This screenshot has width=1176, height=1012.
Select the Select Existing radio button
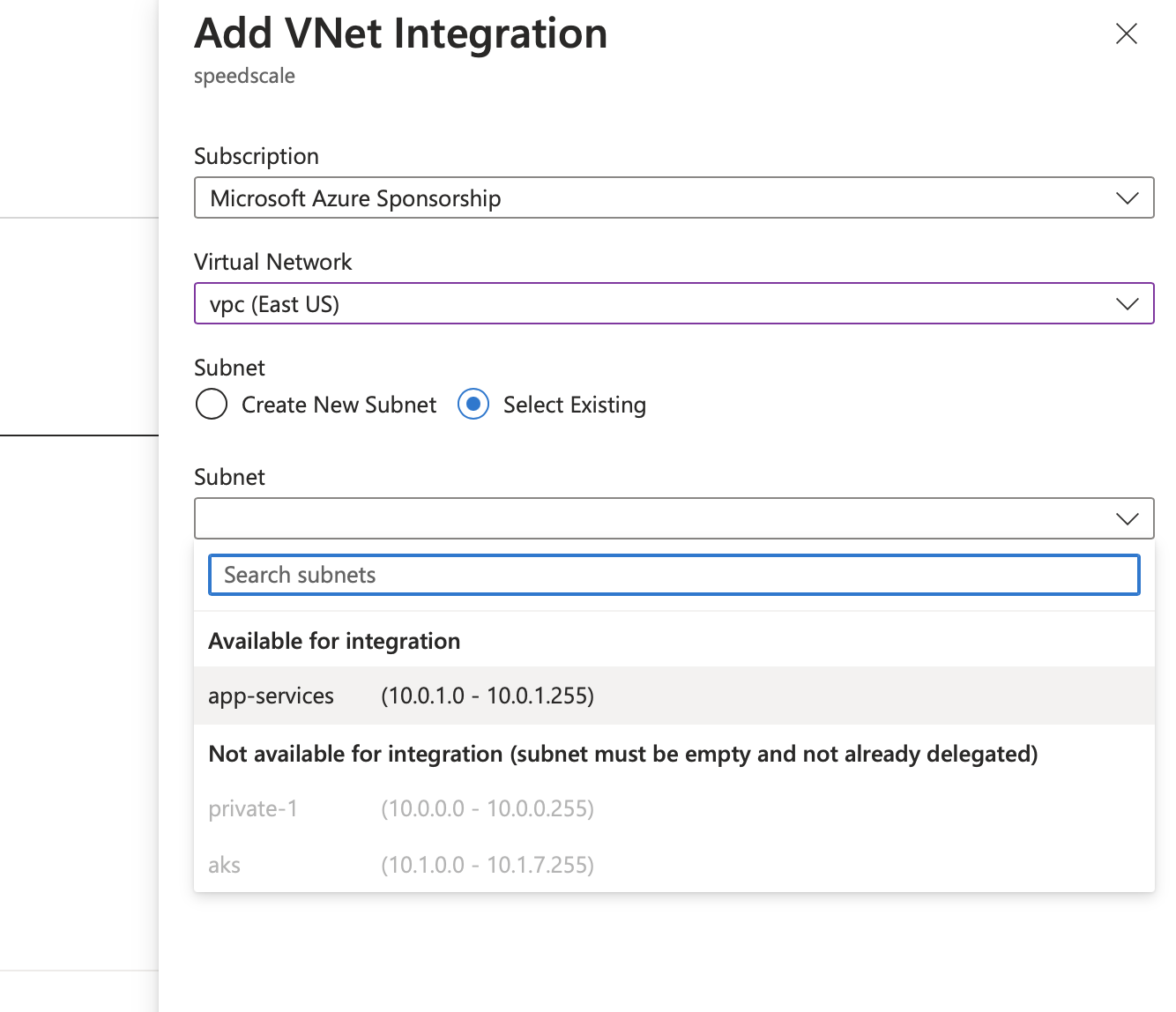(473, 405)
